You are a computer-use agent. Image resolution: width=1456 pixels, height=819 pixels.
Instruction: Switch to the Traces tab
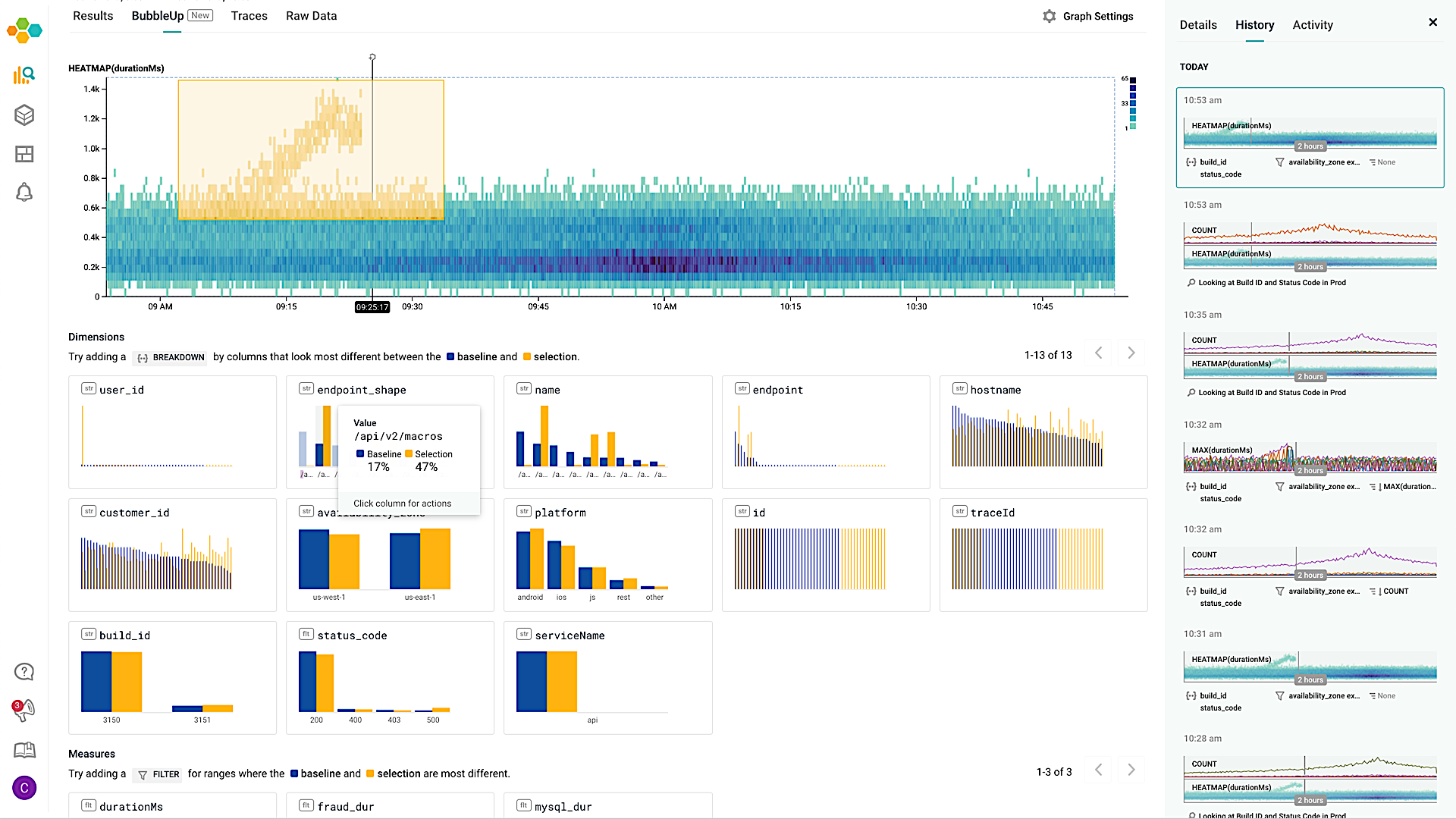click(x=249, y=16)
